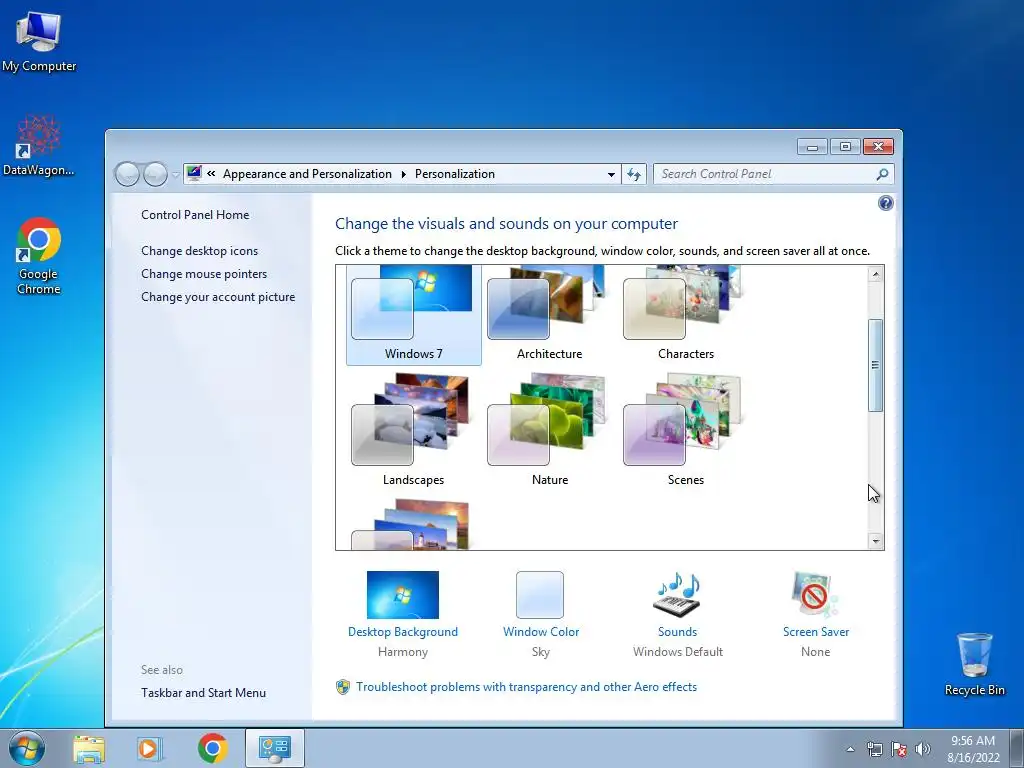The width and height of the screenshot is (1024, 768).
Task: Click the Action Center flag icon
Action: click(x=899, y=749)
